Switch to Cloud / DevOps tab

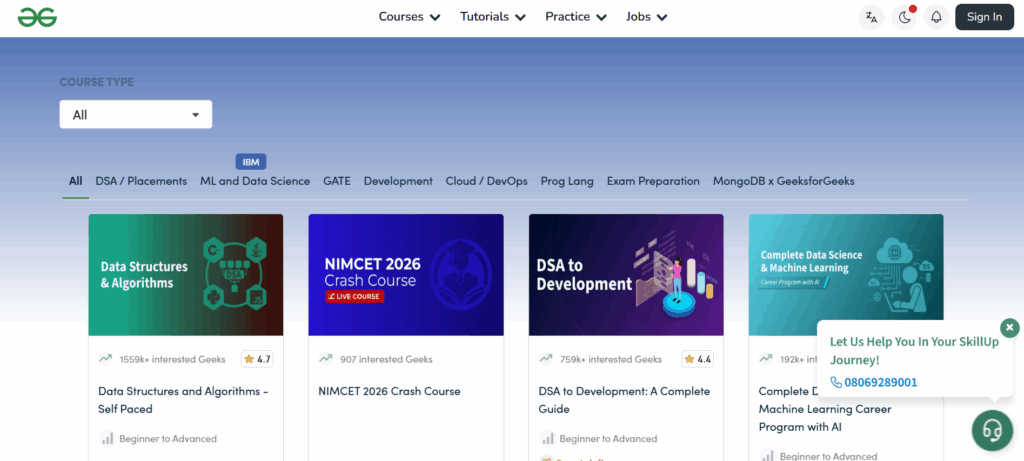tap(487, 182)
